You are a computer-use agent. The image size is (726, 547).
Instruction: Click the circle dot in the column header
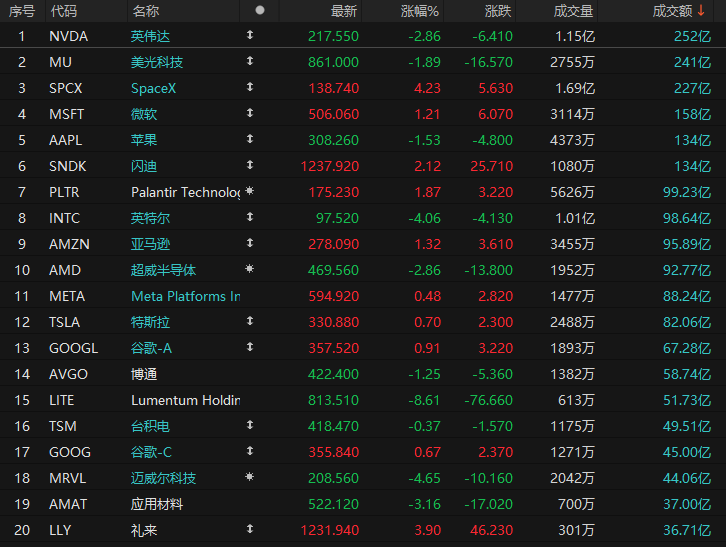point(260,10)
